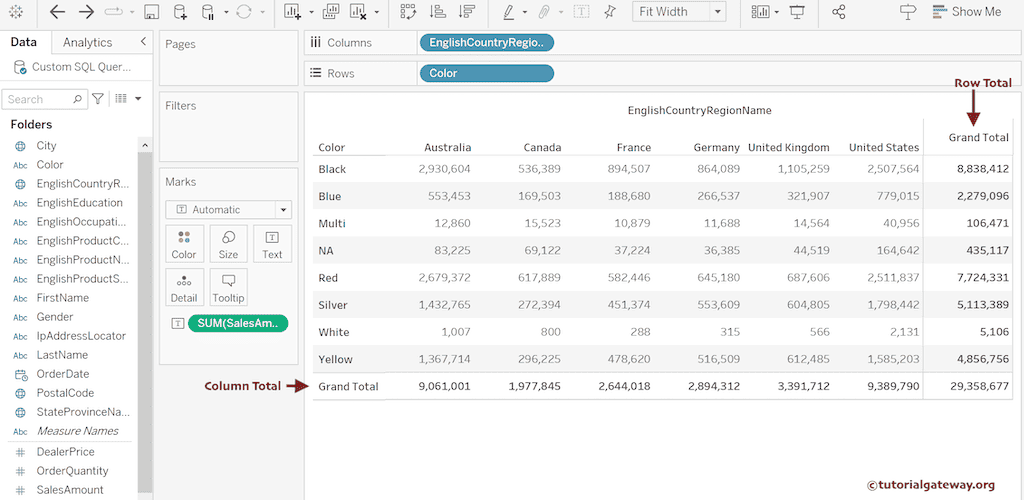Toggle the Show Me panel
The height and width of the screenshot is (500, 1024).
pyautogui.click(x=966, y=12)
